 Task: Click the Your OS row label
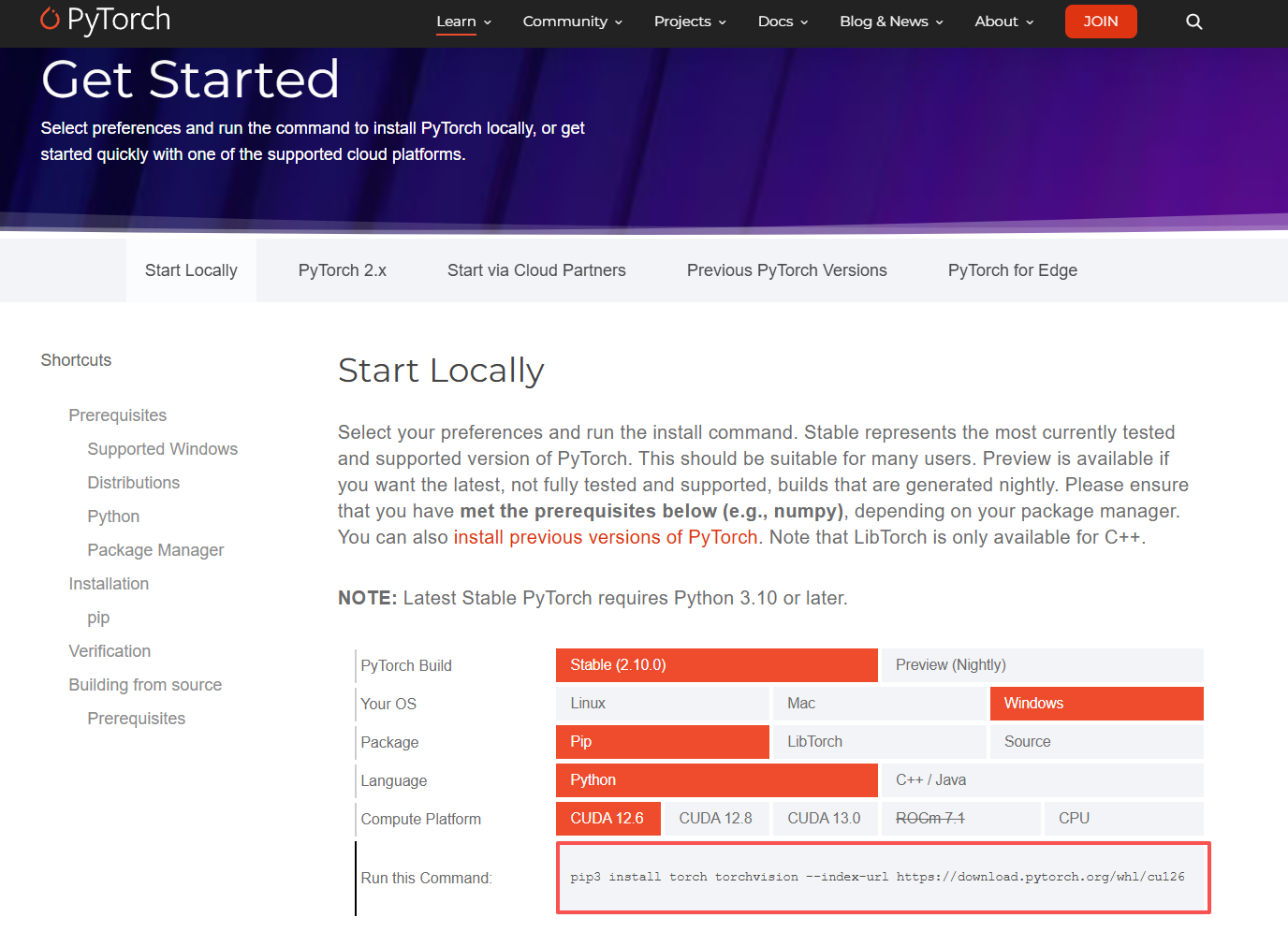pos(388,705)
